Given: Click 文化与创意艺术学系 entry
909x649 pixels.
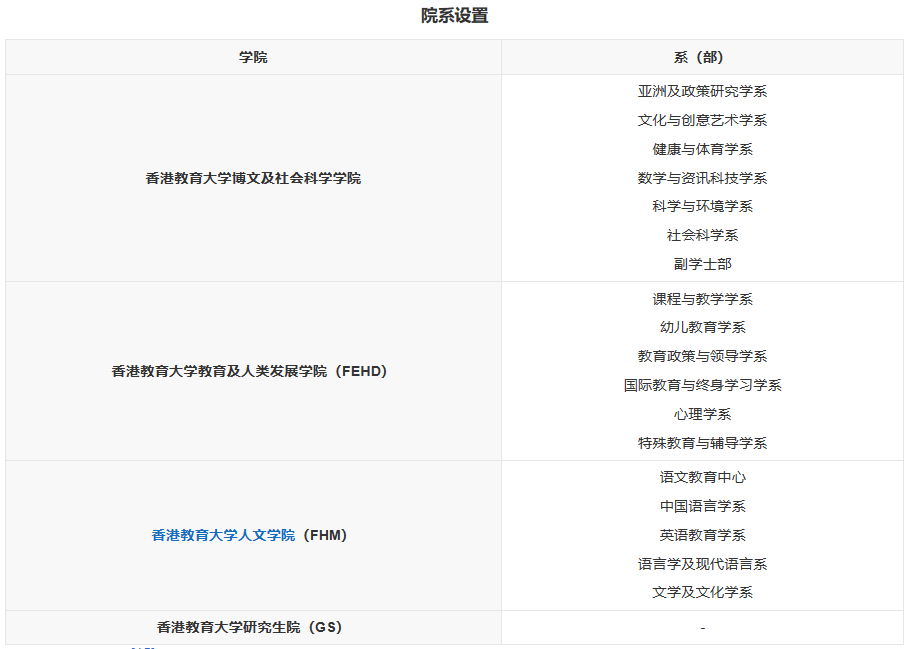Looking at the screenshot, I should pos(702,120).
